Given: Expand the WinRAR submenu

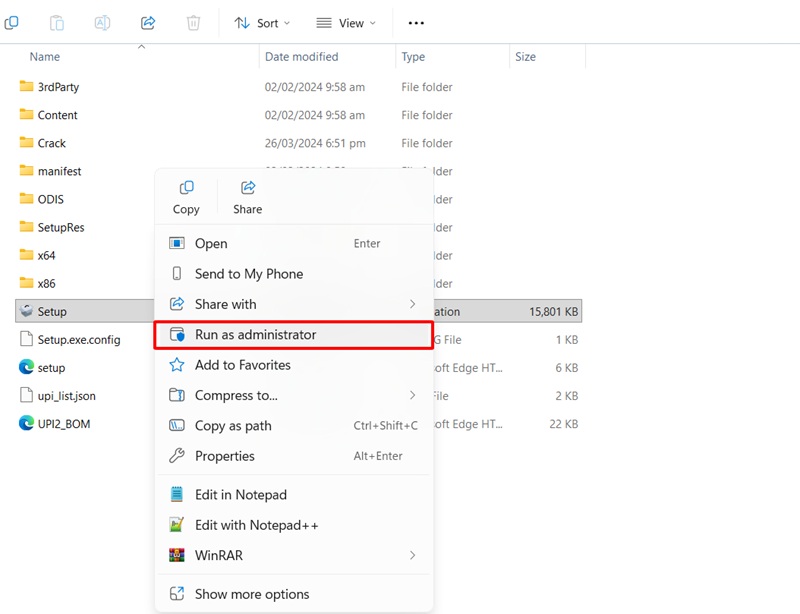Looking at the screenshot, I should 412,555.
